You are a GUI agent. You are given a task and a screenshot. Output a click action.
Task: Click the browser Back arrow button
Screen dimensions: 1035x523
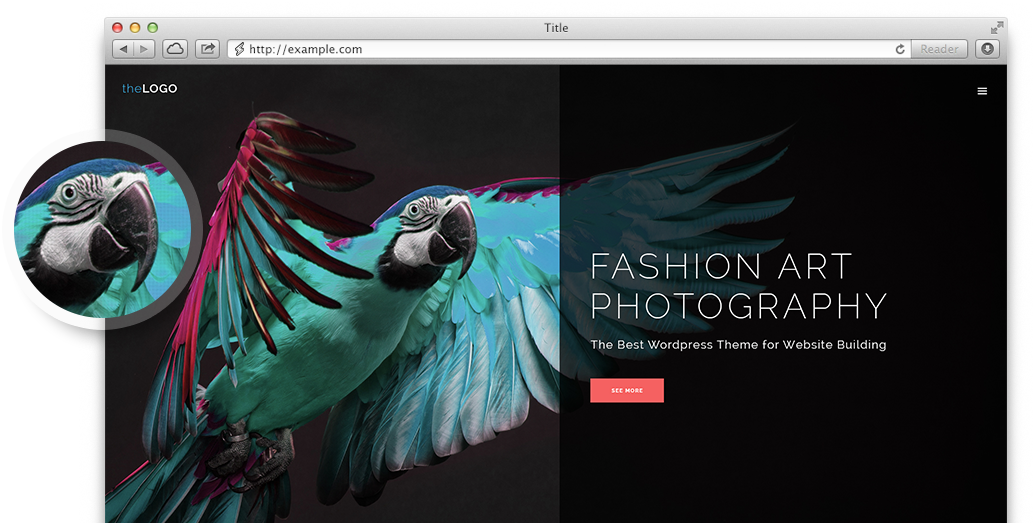tap(123, 49)
